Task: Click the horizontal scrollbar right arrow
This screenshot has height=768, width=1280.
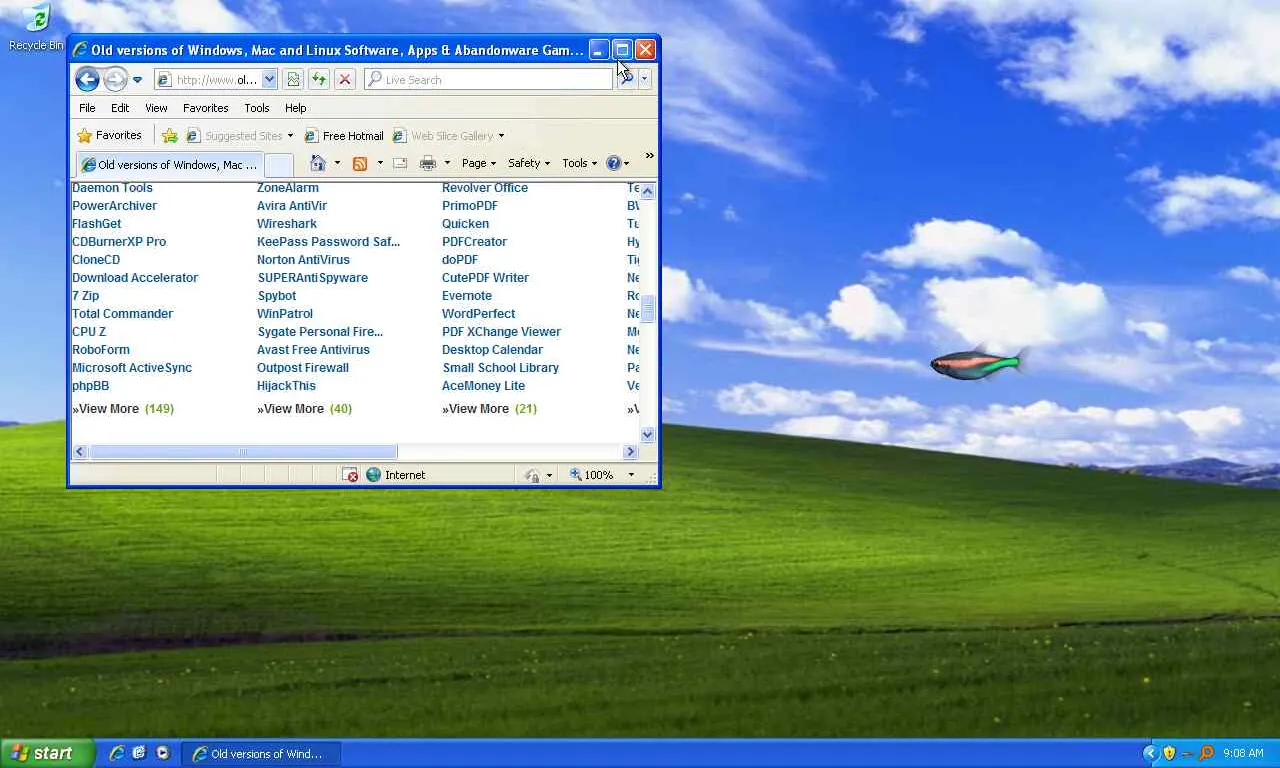Action: coord(630,452)
